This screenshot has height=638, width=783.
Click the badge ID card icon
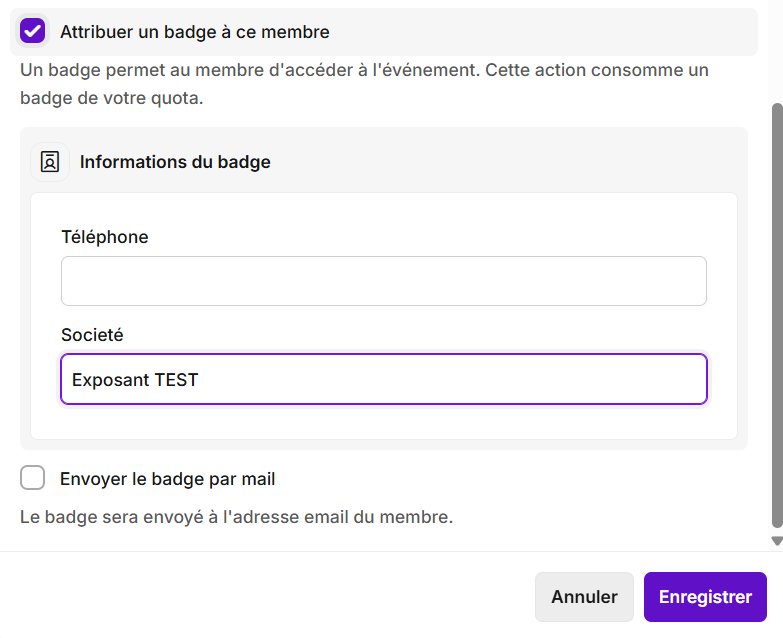(50, 162)
